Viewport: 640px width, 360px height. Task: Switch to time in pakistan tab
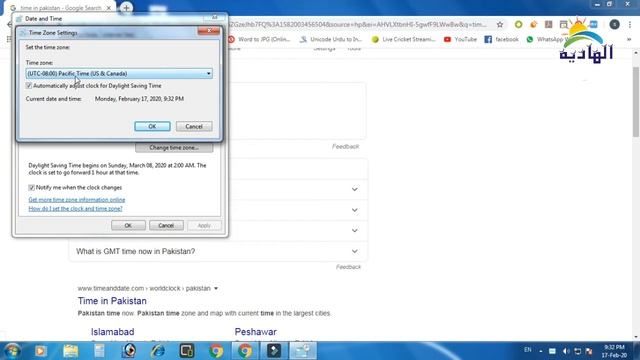(60, 8)
